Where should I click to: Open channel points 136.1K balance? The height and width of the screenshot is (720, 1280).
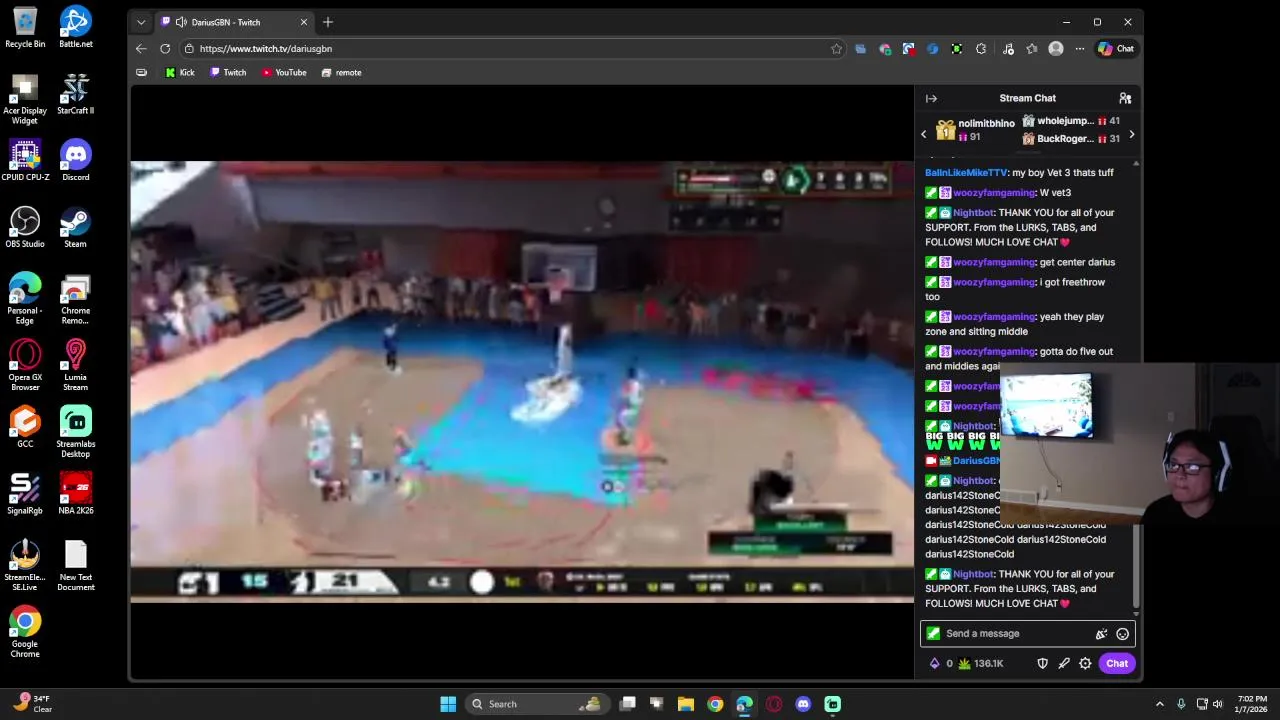tap(980, 663)
